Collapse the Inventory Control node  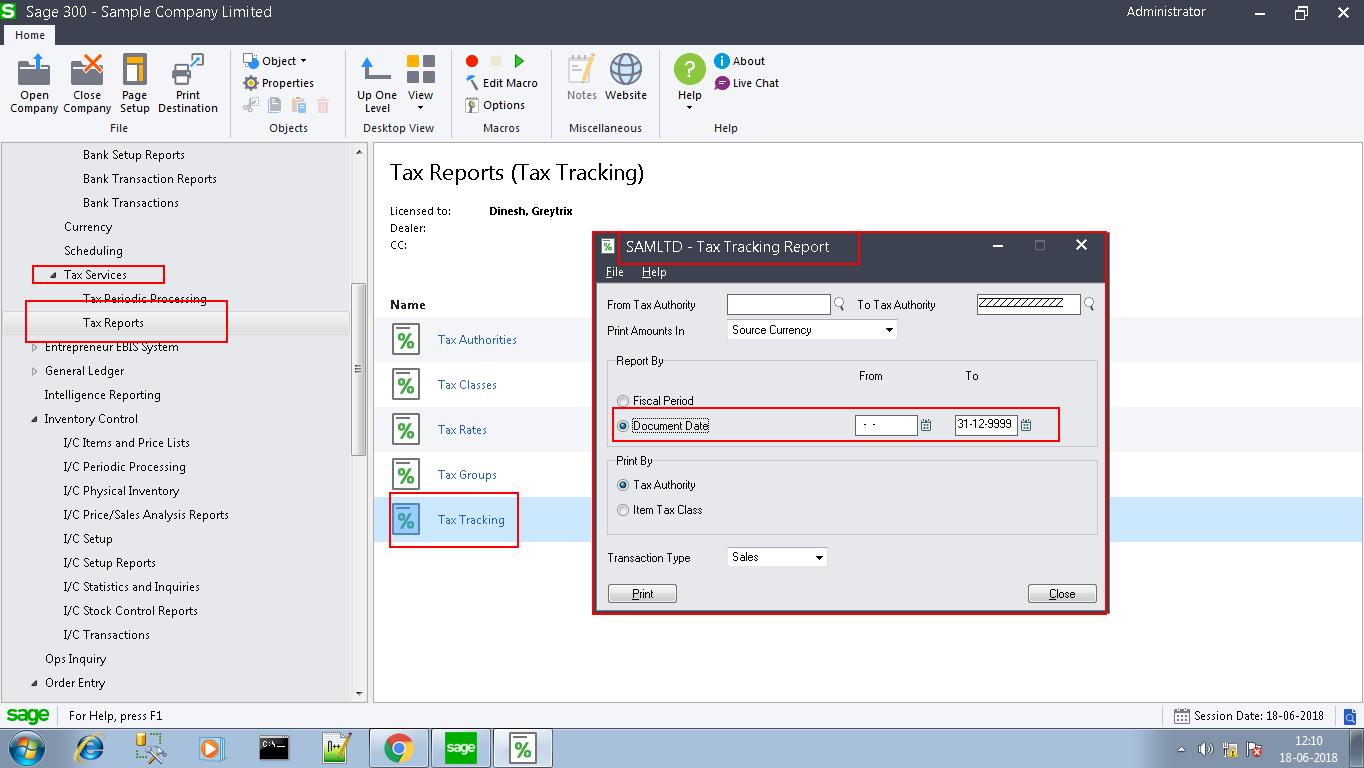coord(35,419)
